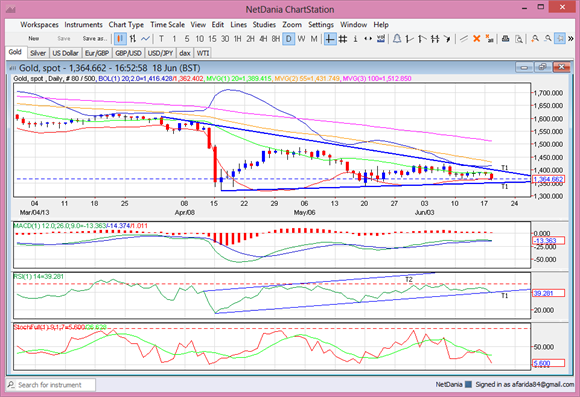
Task: Select the second trendline drawing tool after the bell
Action: (422, 38)
